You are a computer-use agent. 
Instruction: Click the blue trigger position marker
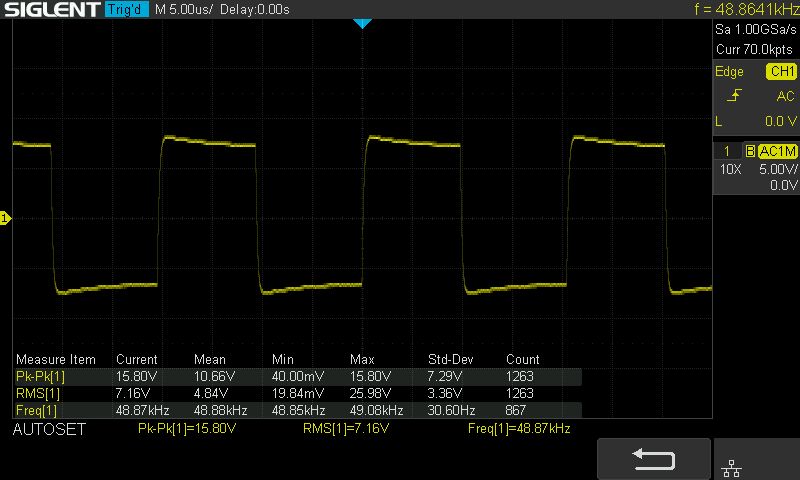tap(362, 23)
